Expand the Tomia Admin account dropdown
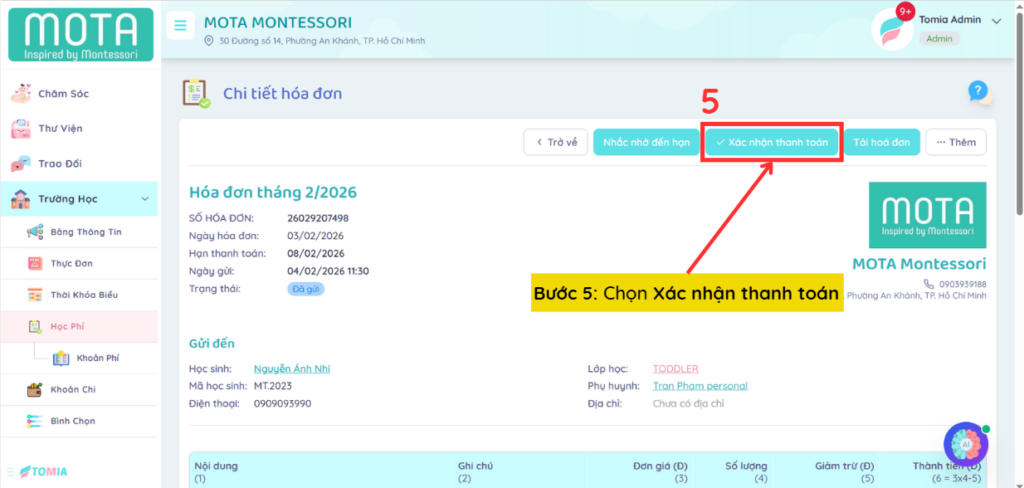Screen dimensions: 1024x488 (x=995, y=21)
